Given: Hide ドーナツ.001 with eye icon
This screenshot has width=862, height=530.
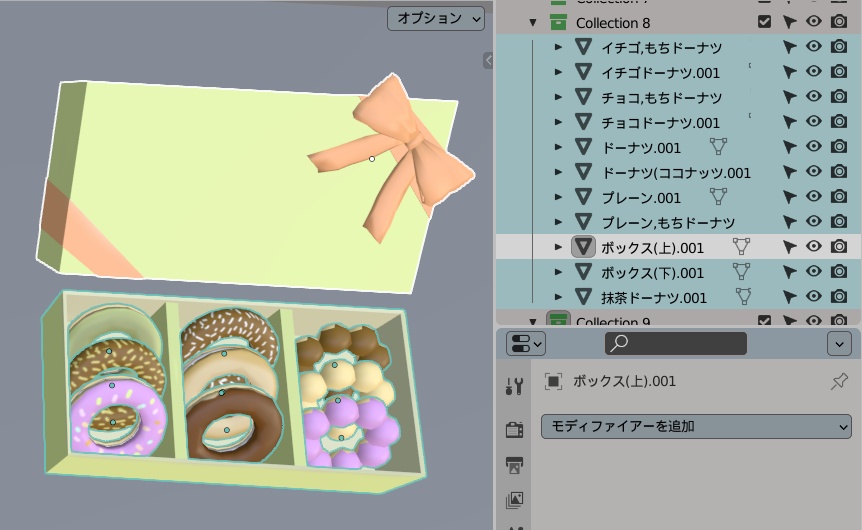Looking at the screenshot, I should coord(814,146).
